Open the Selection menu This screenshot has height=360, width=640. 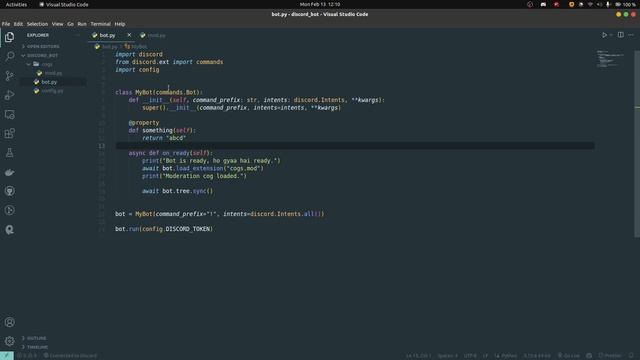coord(37,24)
